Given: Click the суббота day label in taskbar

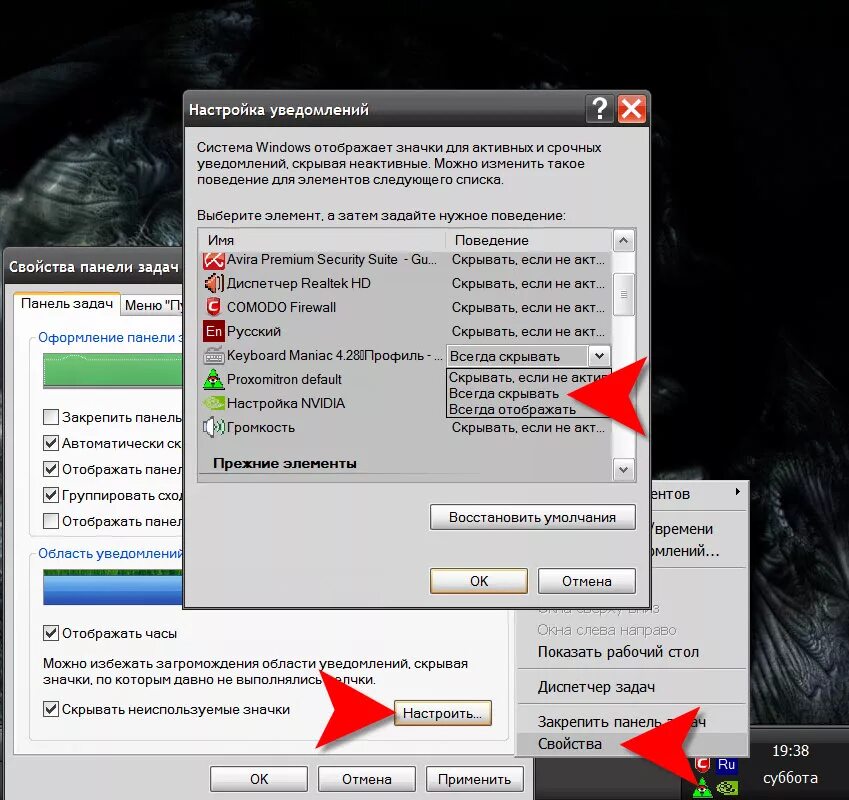Looking at the screenshot, I should click(790, 778).
